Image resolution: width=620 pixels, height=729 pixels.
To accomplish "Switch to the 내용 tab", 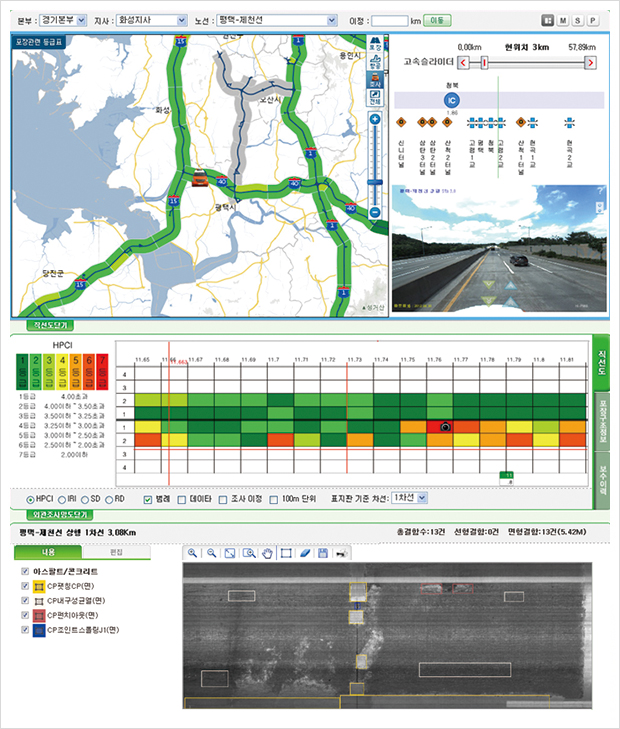I will (48, 552).
